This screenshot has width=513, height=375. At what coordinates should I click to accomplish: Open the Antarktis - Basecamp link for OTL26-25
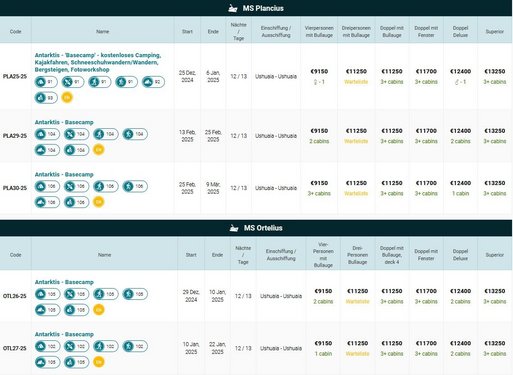pyautogui.click(x=64, y=282)
